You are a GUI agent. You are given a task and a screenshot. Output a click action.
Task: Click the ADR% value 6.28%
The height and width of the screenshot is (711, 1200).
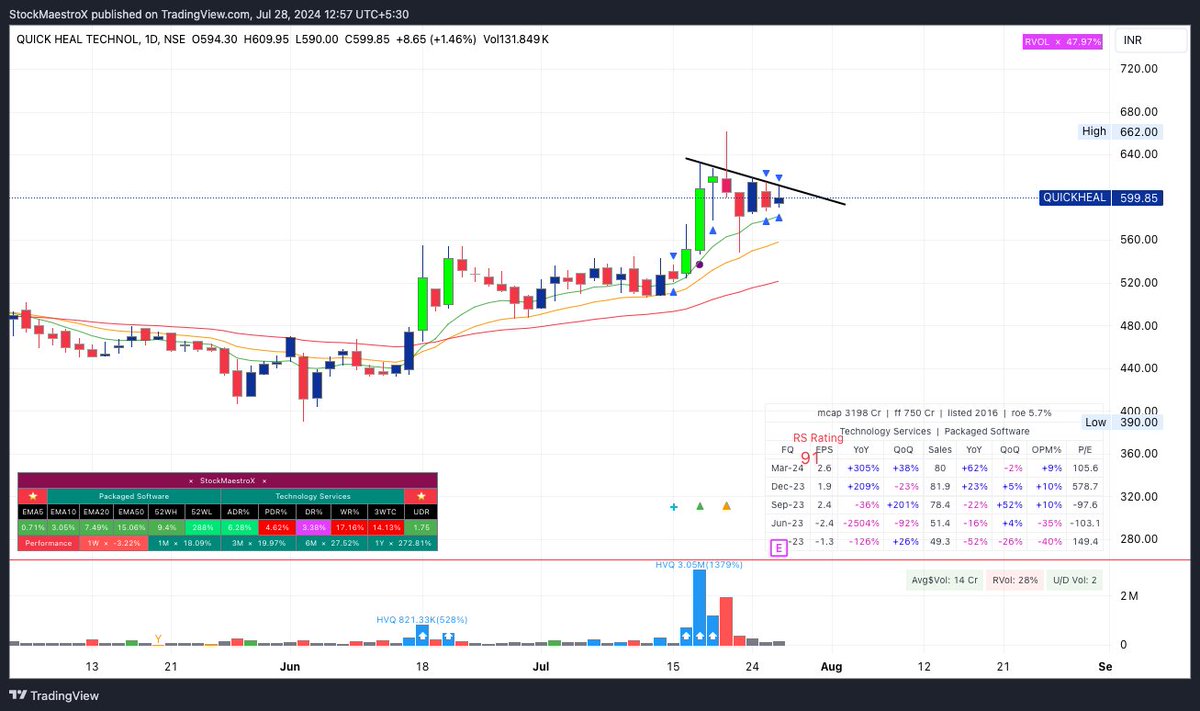[x=239, y=528]
